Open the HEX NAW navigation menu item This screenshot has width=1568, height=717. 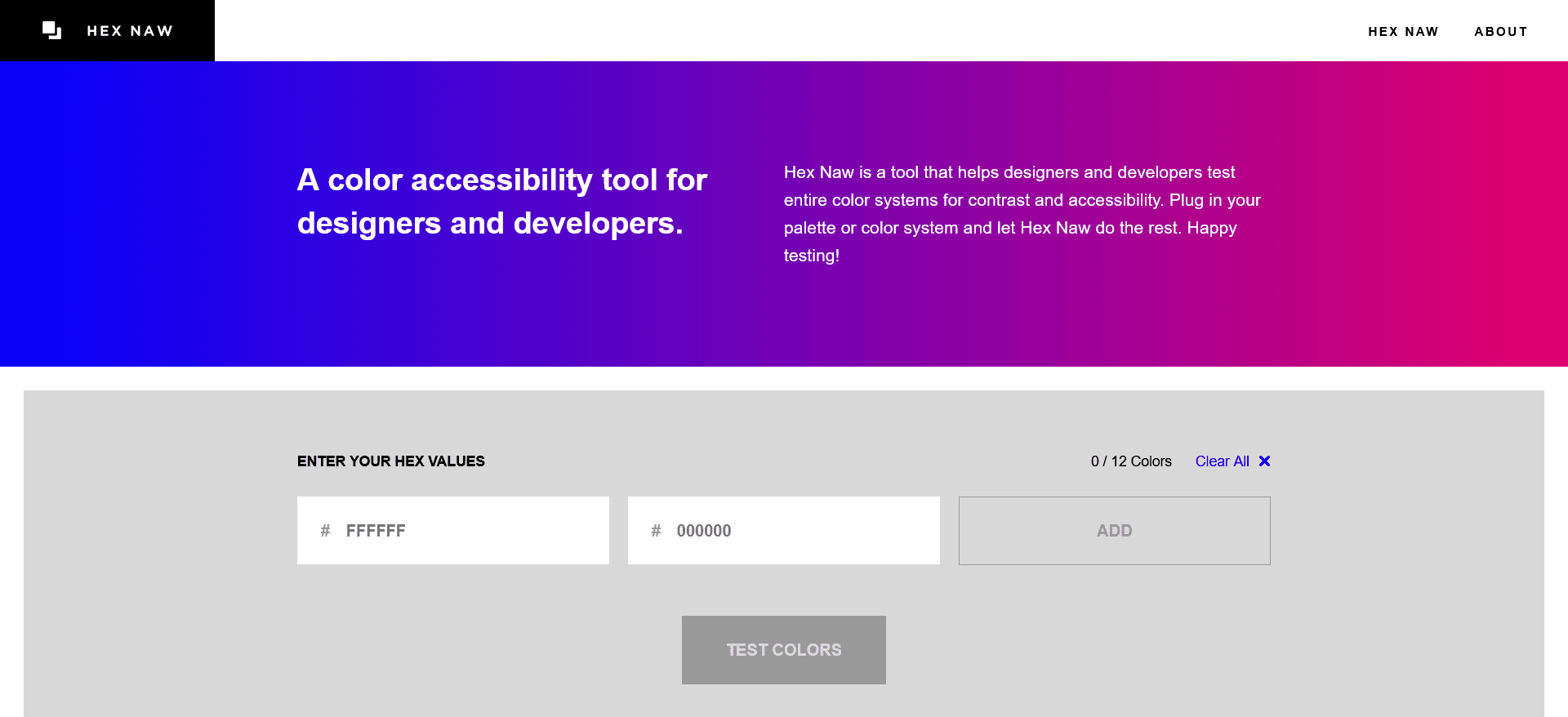pyautogui.click(x=1402, y=32)
